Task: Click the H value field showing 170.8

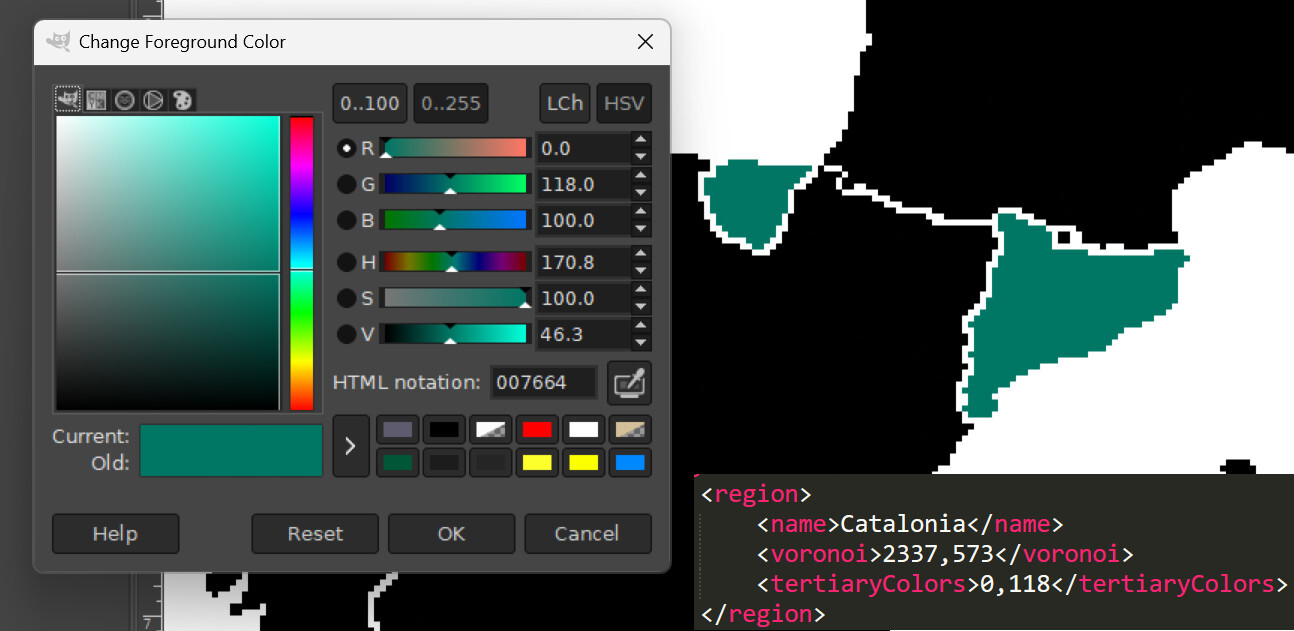Action: click(x=583, y=262)
